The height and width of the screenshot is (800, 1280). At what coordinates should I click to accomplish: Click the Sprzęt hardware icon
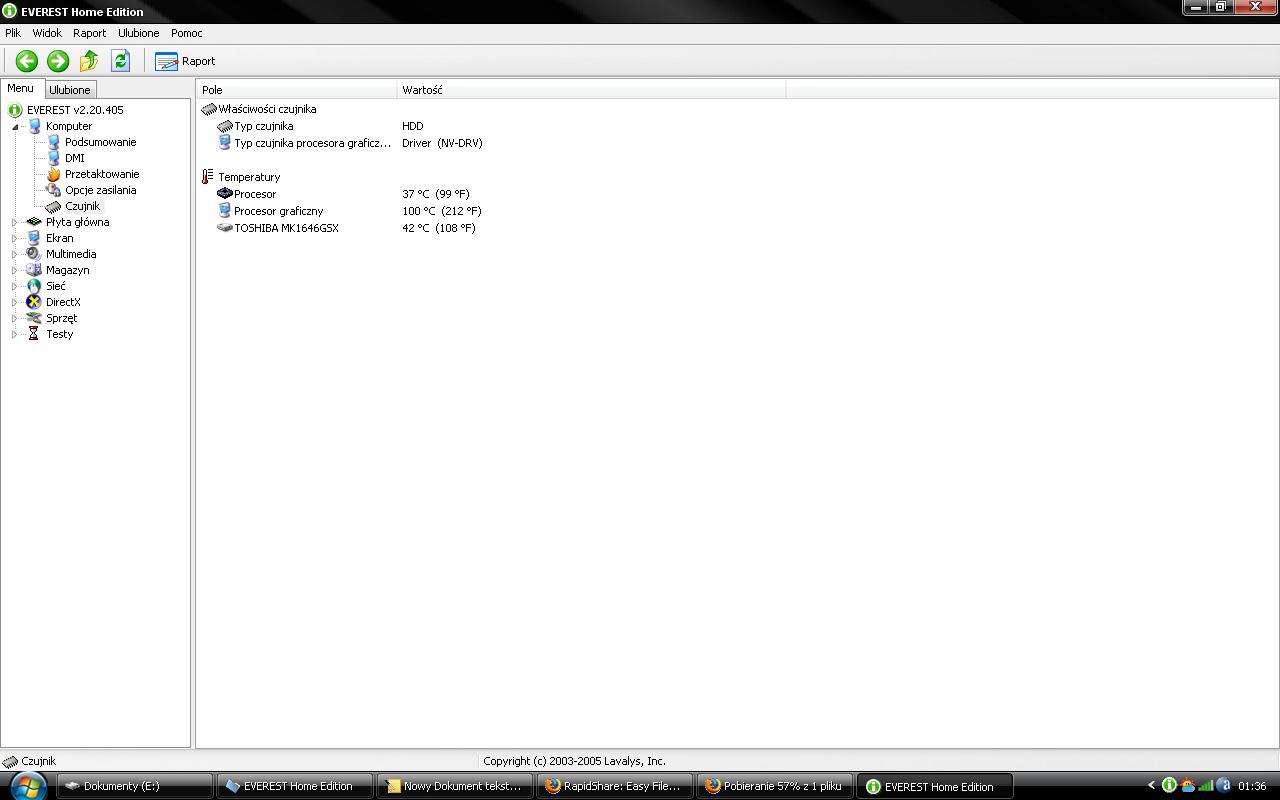(34, 318)
